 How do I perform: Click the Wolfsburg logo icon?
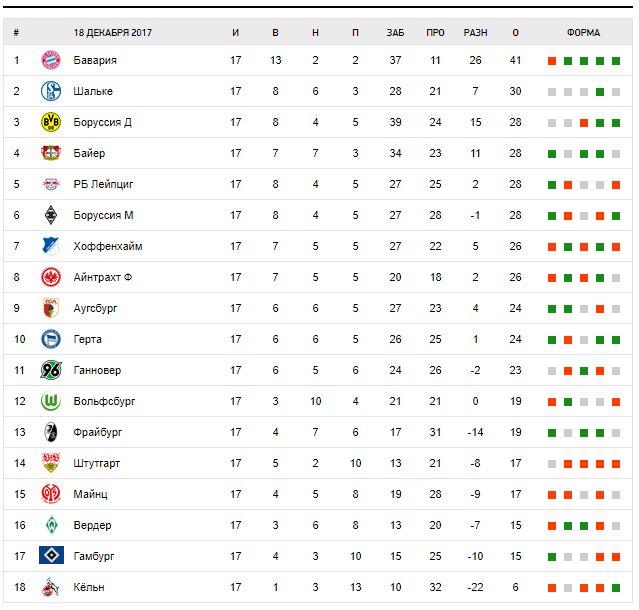[x=50, y=402]
